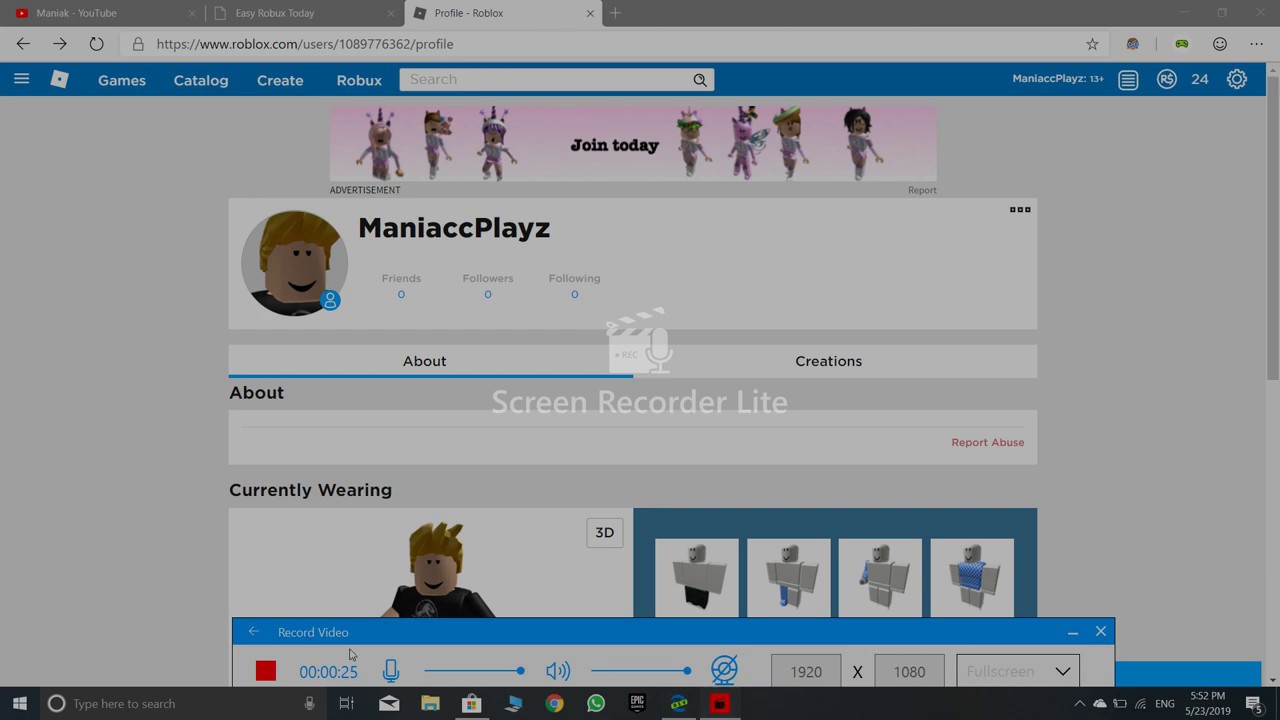The image size is (1280, 720).
Task: Click the Join today advertisement banner
Action: pyautogui.click(x=633, y=144)
